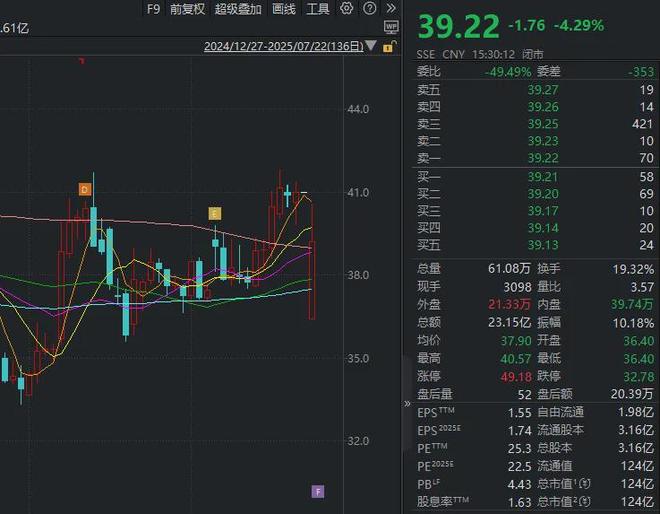Click the 外盘 value 21.33万
Viewport: 660px width, 514px height.
point(509,304)
